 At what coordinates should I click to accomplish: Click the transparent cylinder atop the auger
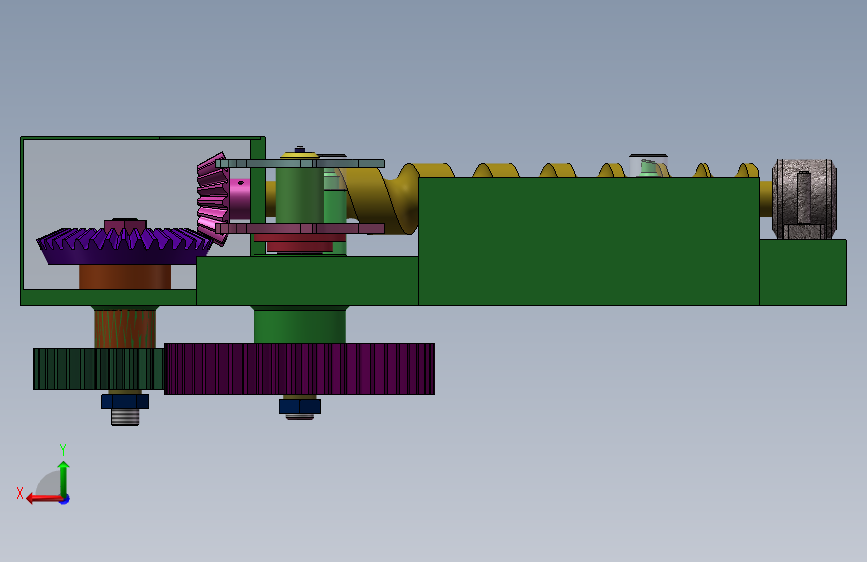pyautogui.click(x=649, y=165)
